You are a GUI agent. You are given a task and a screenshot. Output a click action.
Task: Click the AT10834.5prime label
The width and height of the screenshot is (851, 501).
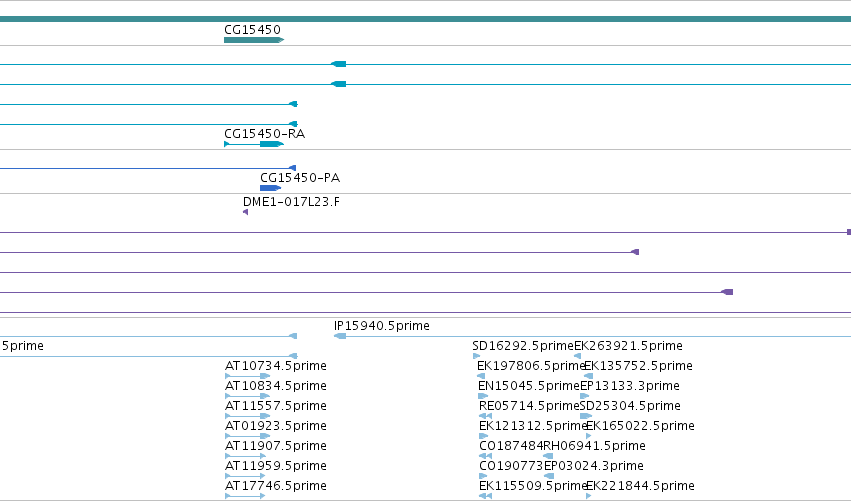coord(276,386)
